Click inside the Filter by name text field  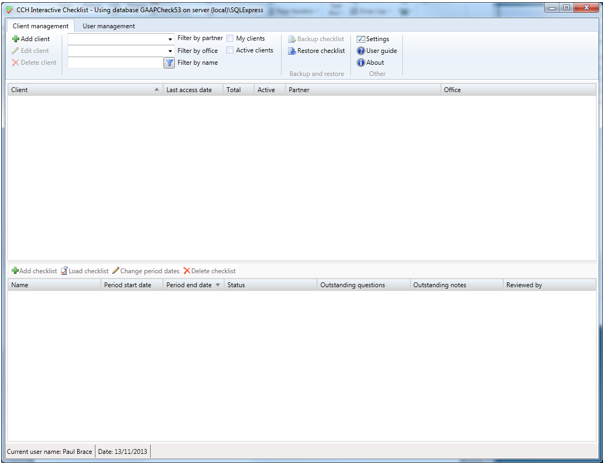(x=116, y=63)
